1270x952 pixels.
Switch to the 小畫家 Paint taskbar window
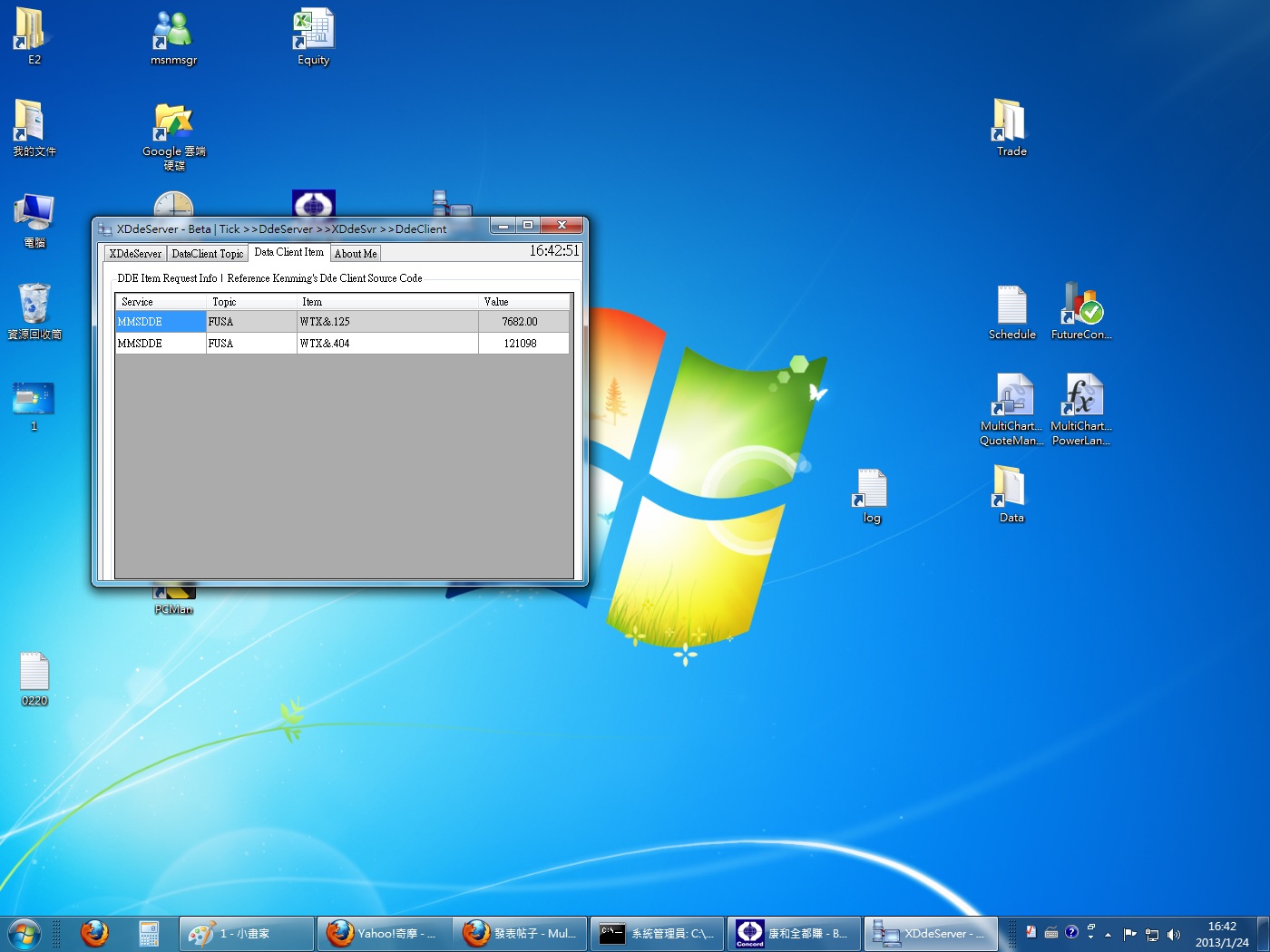point(247,933)
